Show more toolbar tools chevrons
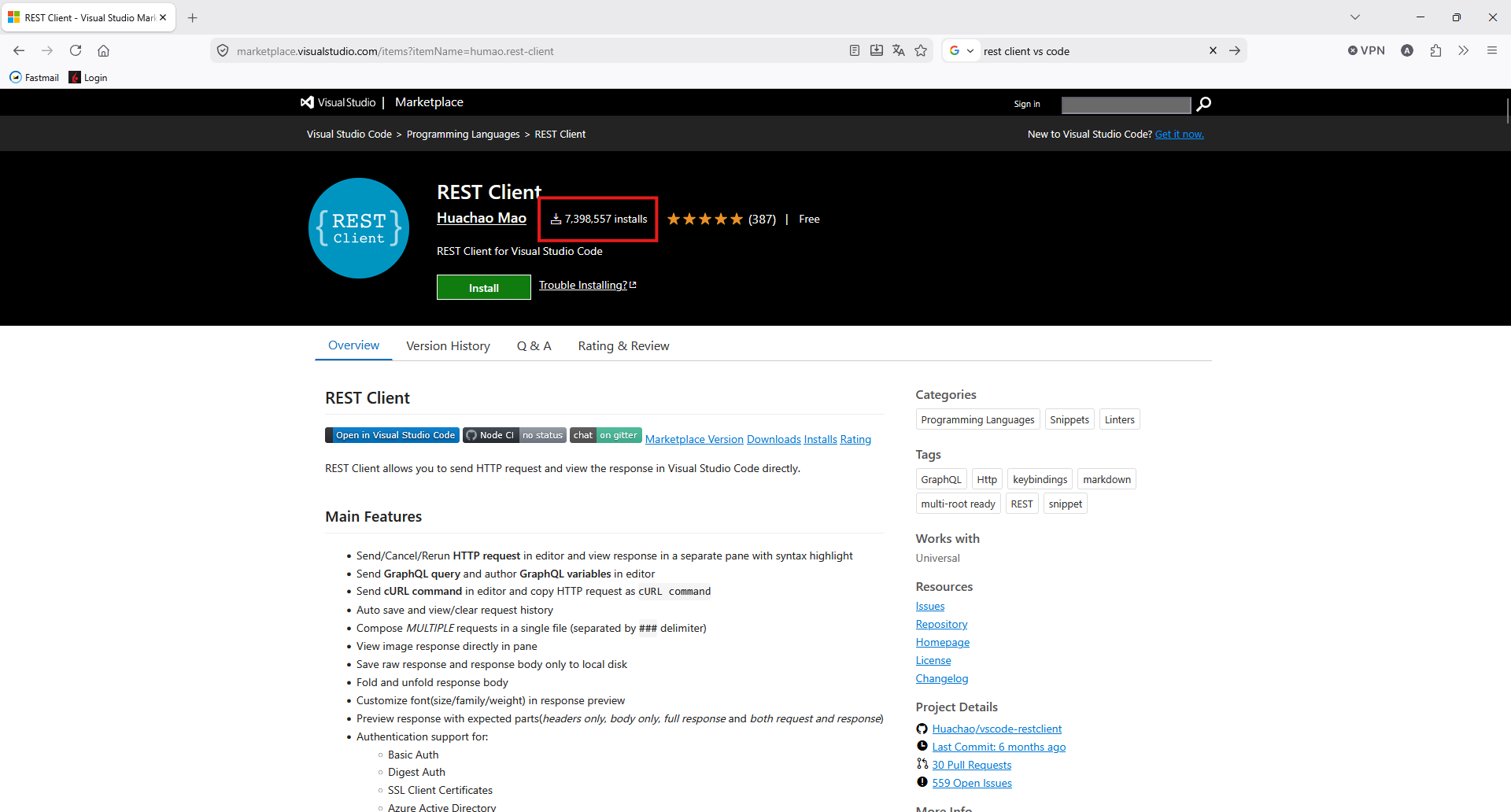The height and width of the screenshot is (812, 1511). click(x=1463, y=50)
